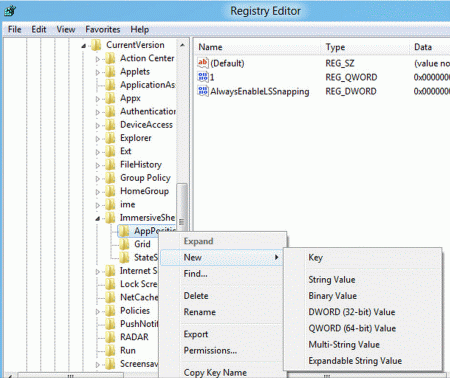Click the binary icon beside value named 1

(203, 77)
